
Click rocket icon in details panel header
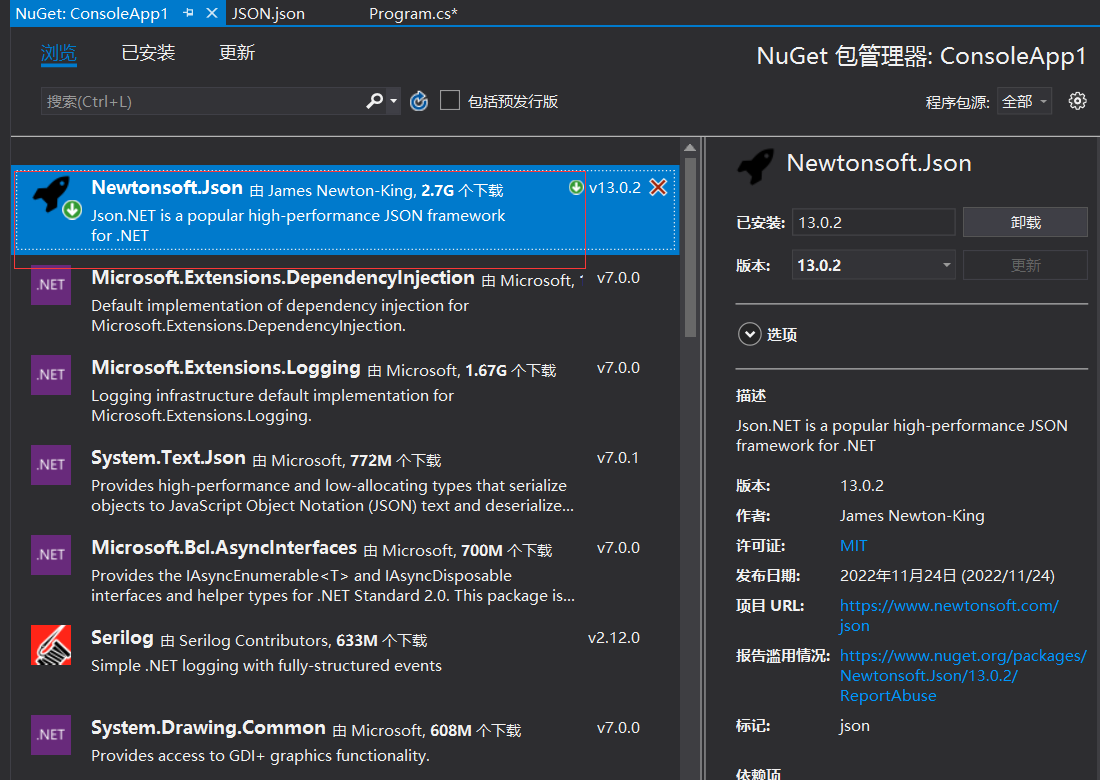click(x=756, y=166)
